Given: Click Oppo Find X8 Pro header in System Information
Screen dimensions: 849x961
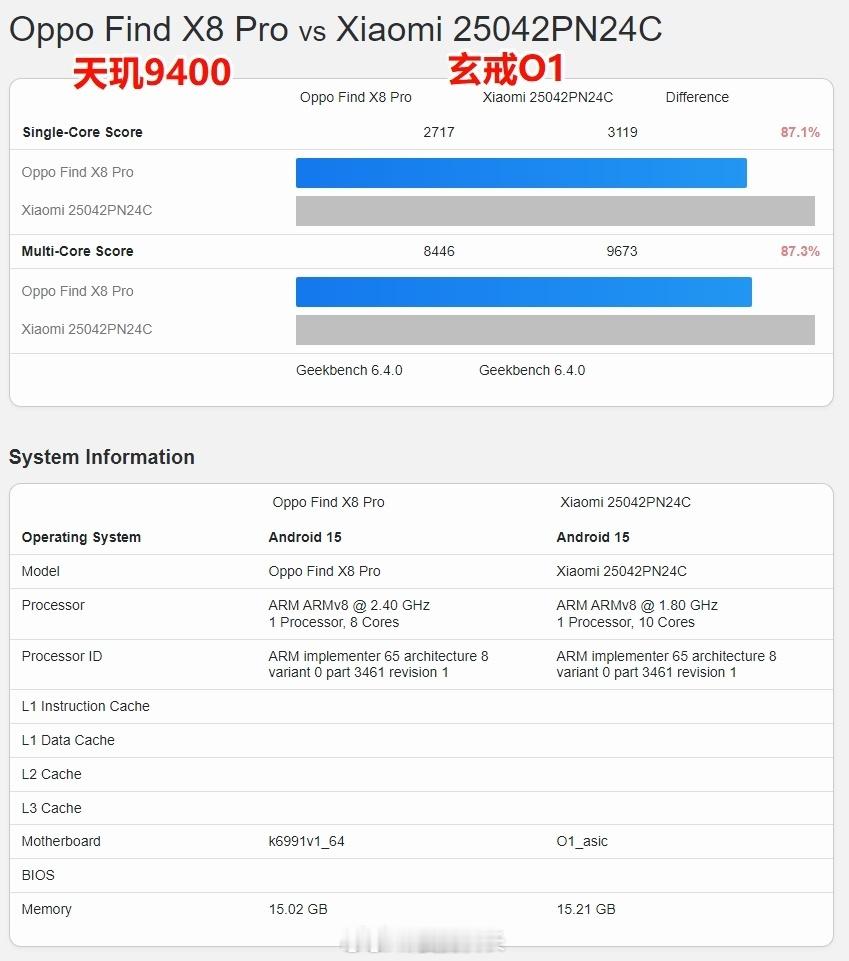Looking at the screenshot, I should (329, 503).
